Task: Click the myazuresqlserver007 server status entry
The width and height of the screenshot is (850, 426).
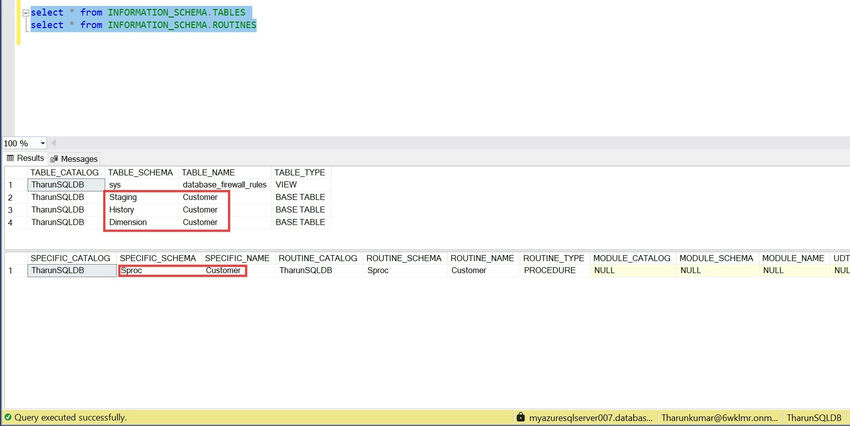Action: [591, 417]
